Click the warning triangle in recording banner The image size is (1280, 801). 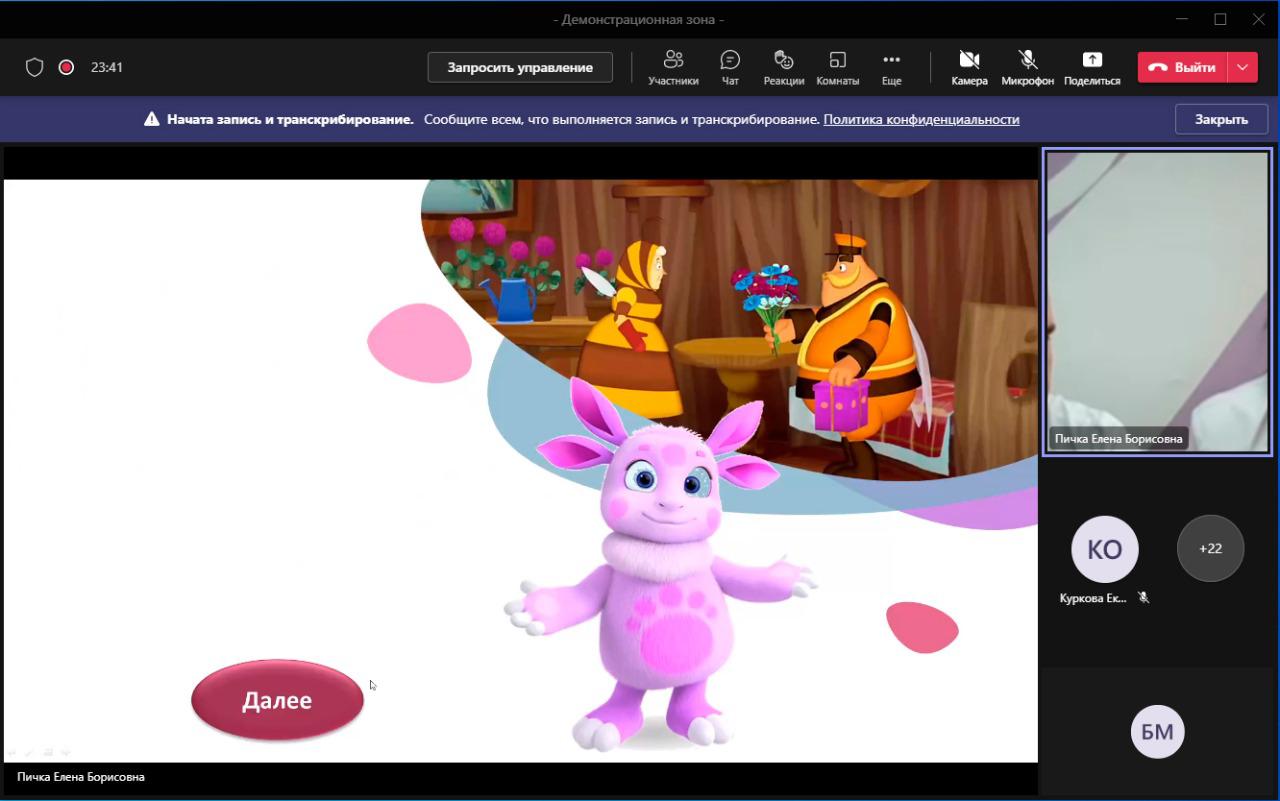[x=151, y=119]
